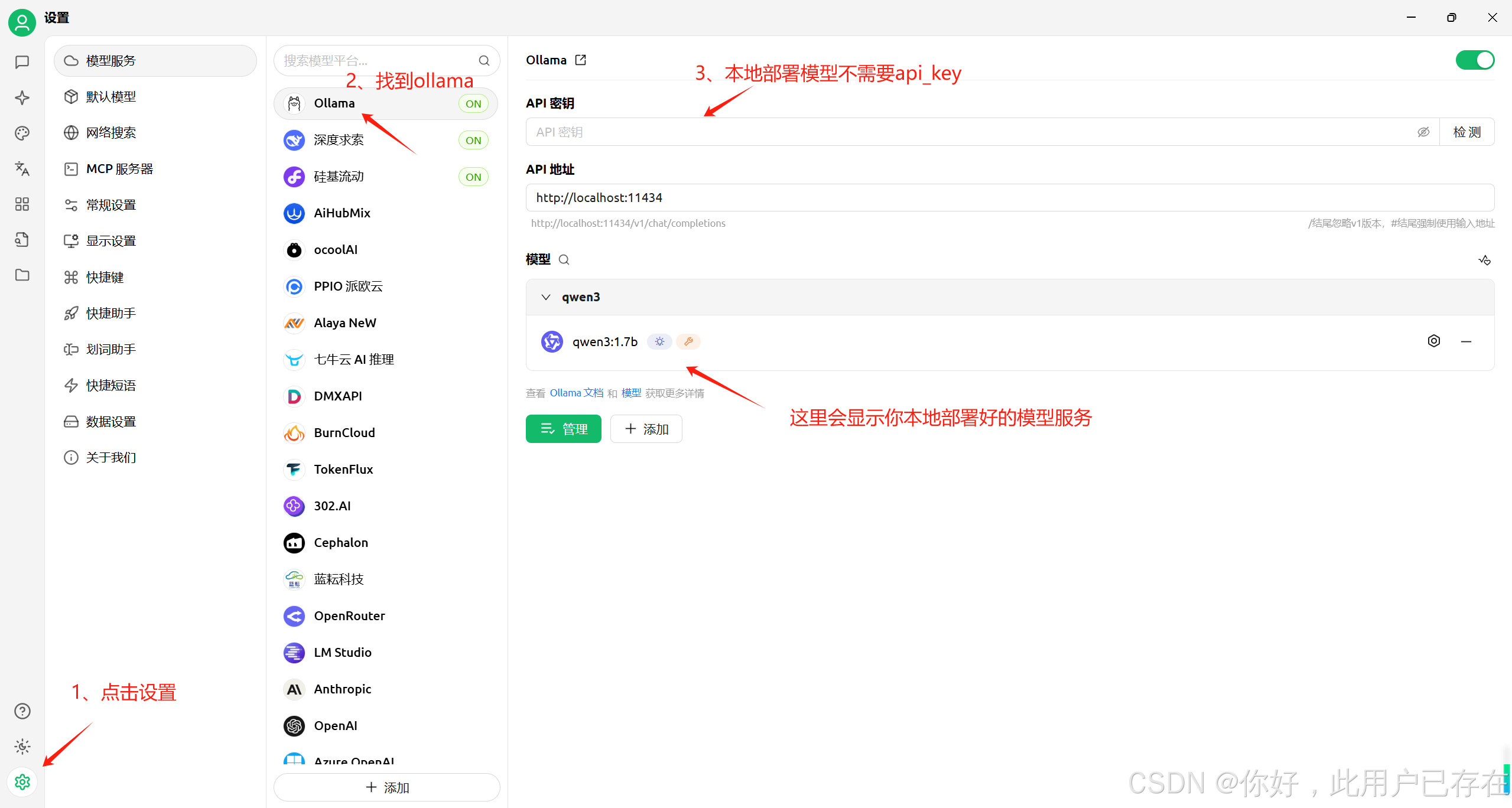This screenshot has width=1512, height=808.
Task: Open the help question mark icon
Action: point(22,711)
